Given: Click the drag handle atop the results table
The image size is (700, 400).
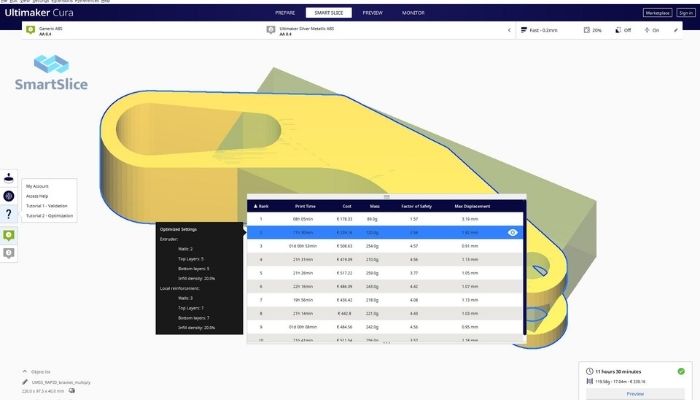Looking at the screenshot, I should coord(387,197).
